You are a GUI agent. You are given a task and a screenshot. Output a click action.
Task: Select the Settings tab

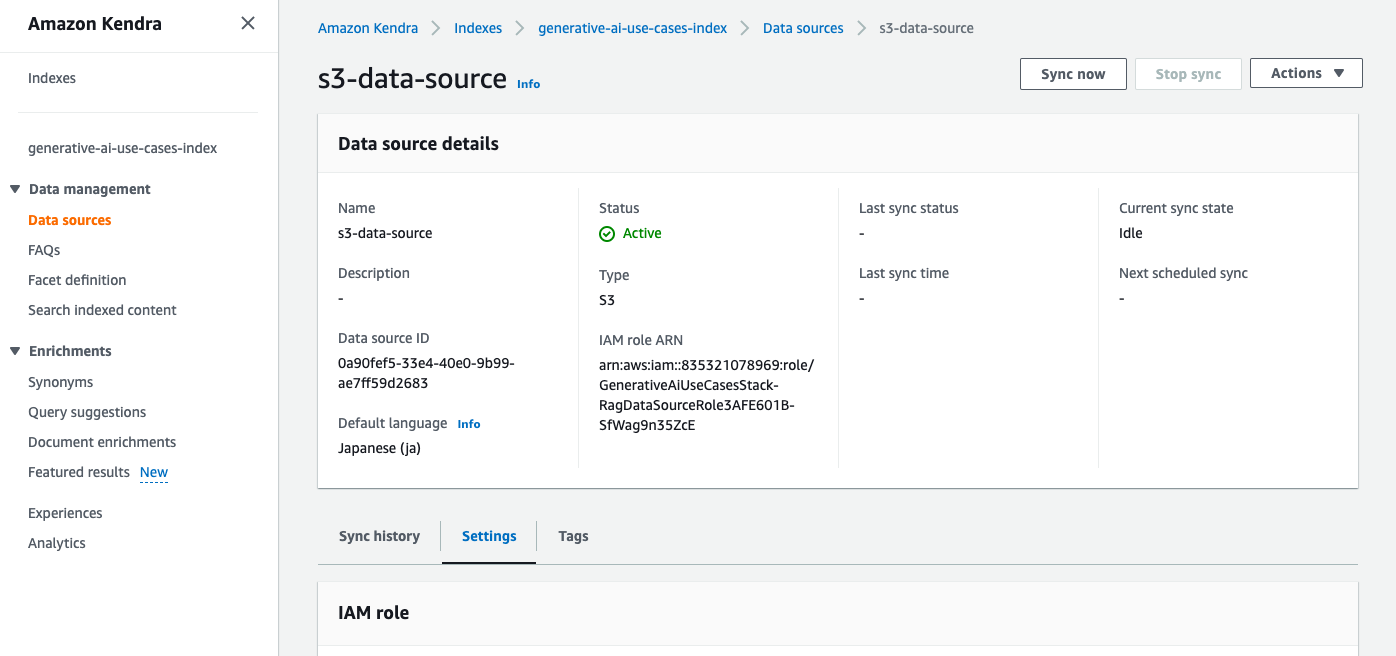489,536
